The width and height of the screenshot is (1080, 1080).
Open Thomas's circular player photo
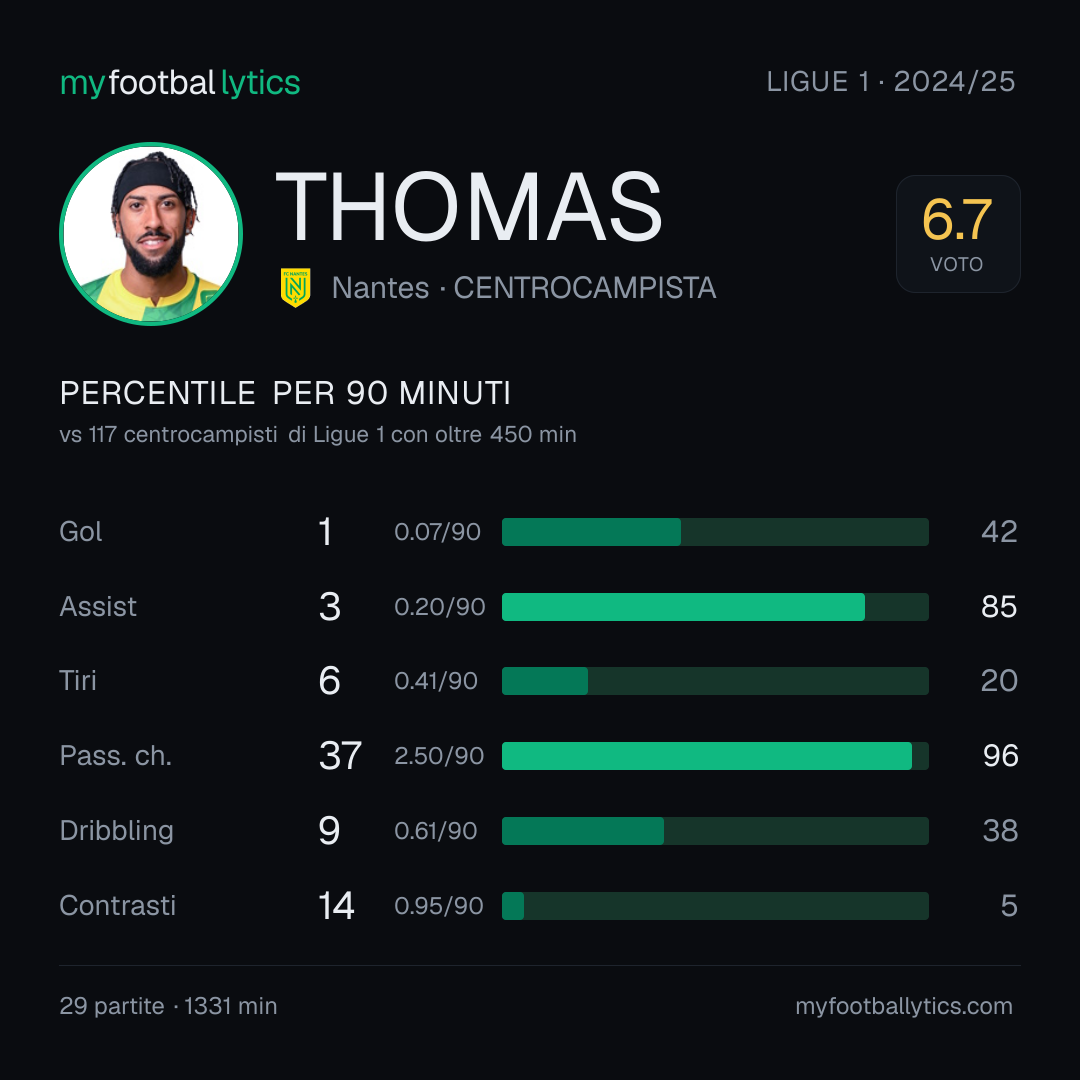point(151,233)
